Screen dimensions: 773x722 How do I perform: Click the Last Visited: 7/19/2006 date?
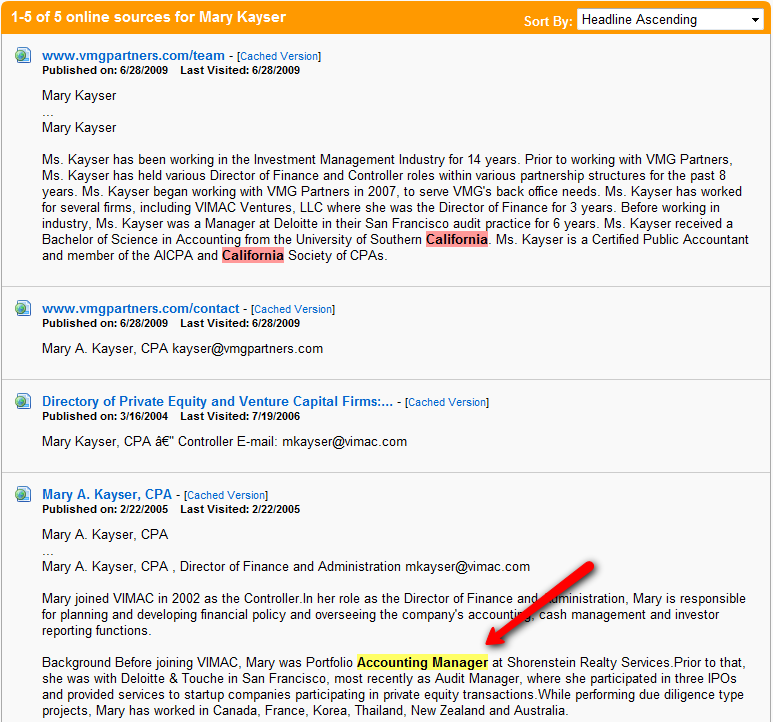point(240,416)
